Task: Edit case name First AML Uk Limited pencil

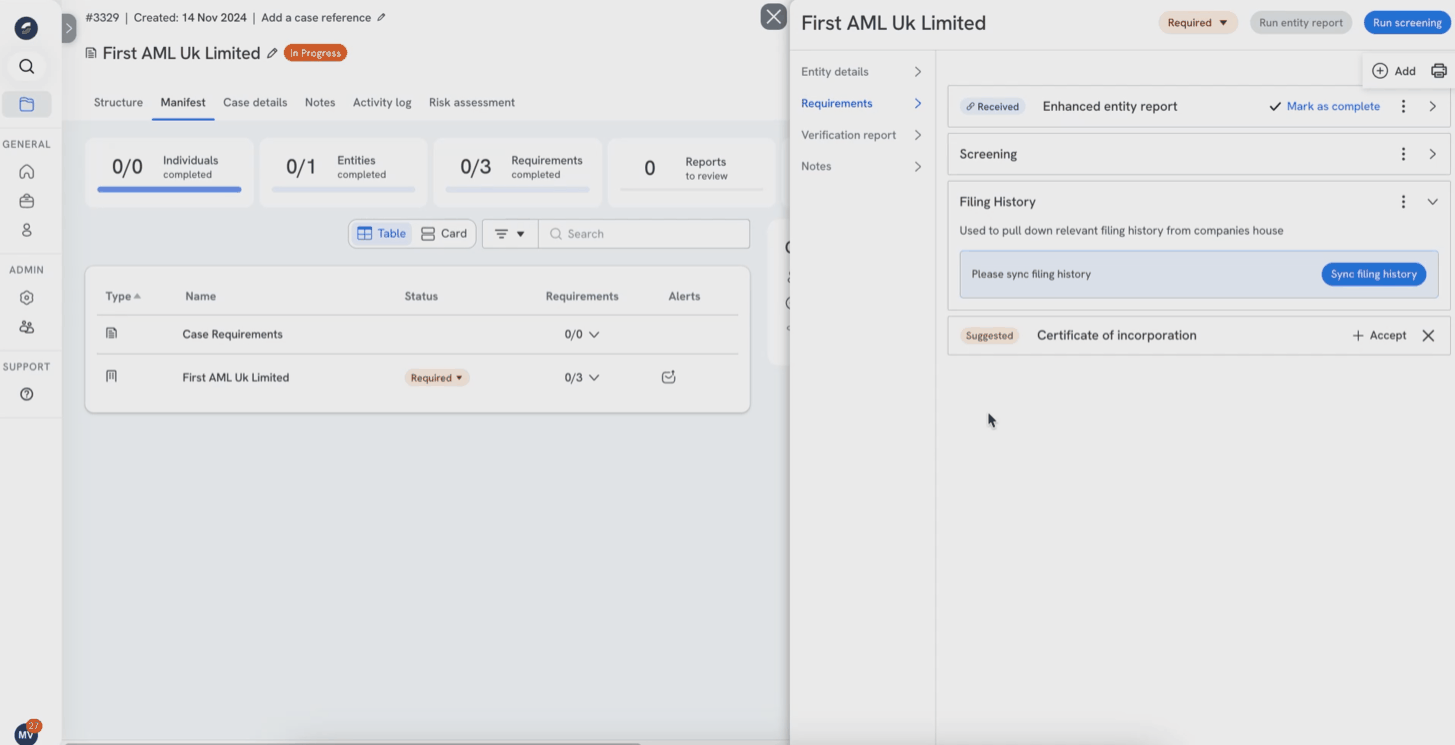Action: tap(272, 54)
